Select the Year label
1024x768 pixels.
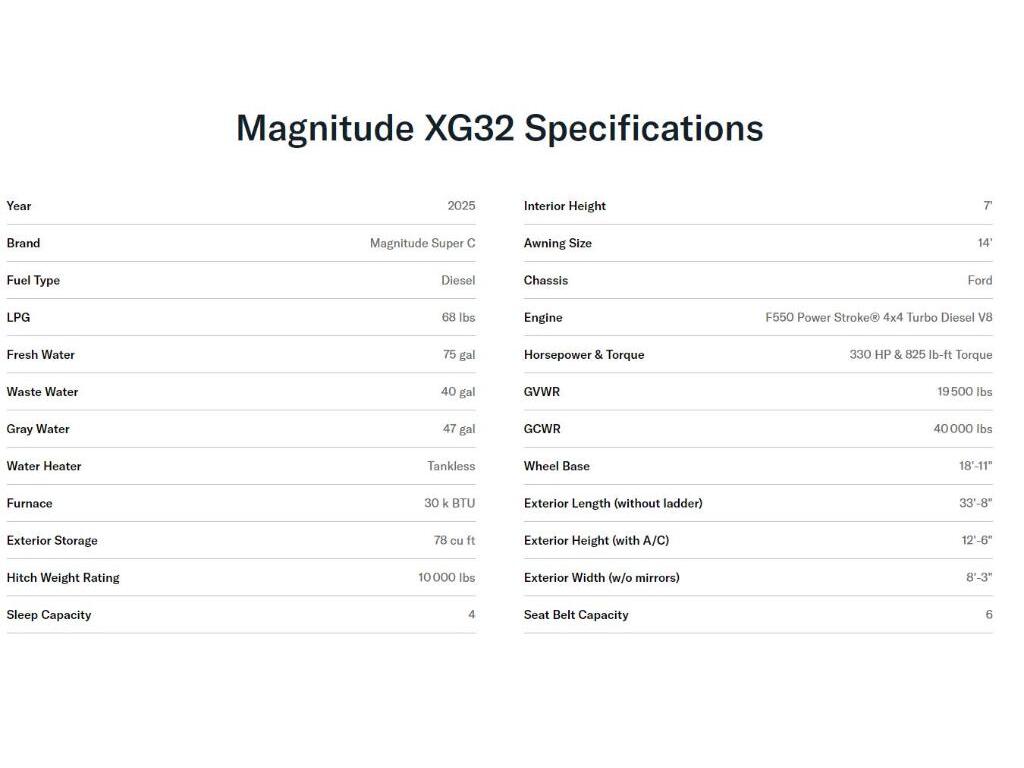pyautogui.click(x=19, y=206)
